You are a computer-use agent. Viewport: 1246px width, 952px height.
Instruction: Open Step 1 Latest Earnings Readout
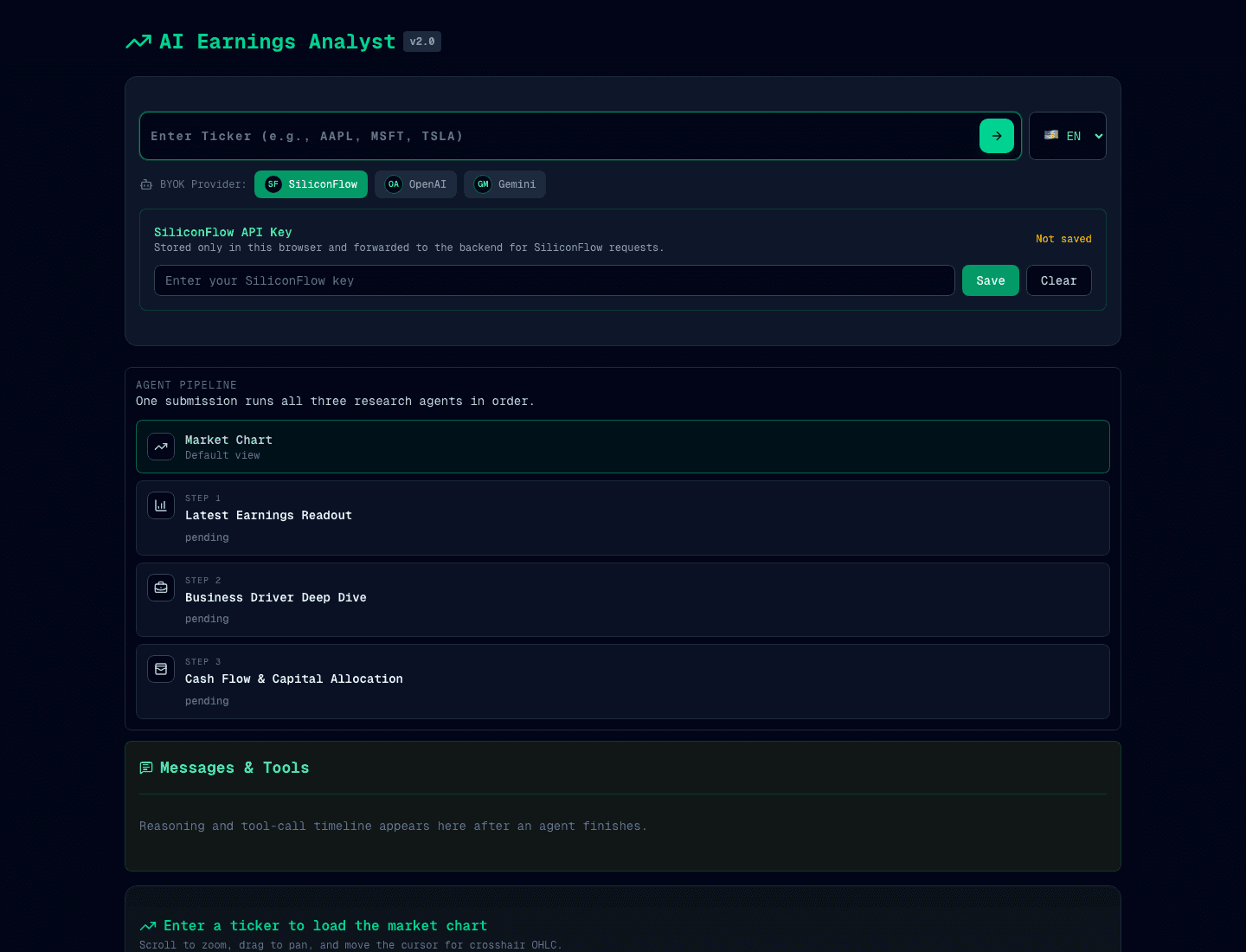(x=623, y=518)
